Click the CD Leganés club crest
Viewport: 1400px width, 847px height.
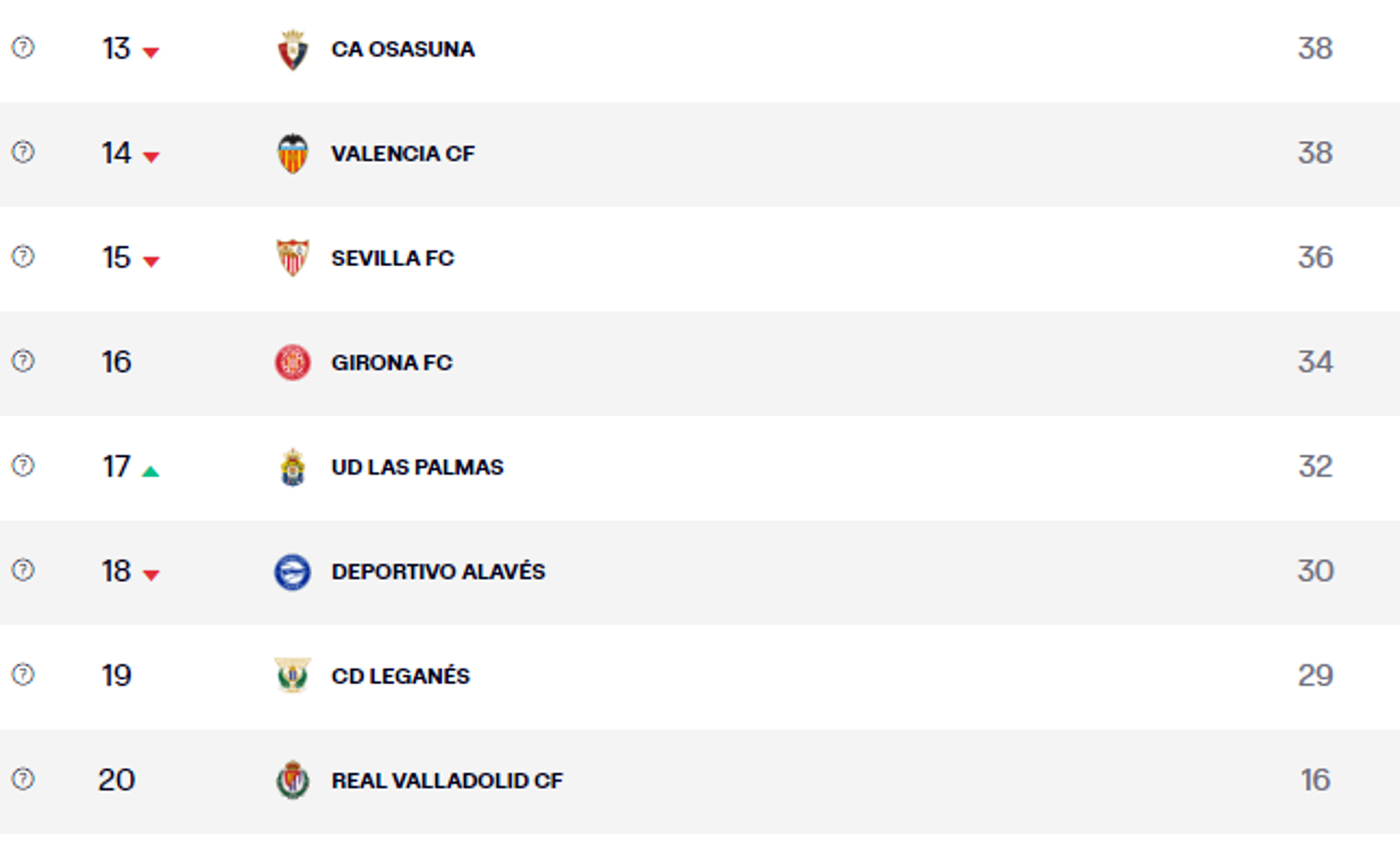(x=292, y=676)
